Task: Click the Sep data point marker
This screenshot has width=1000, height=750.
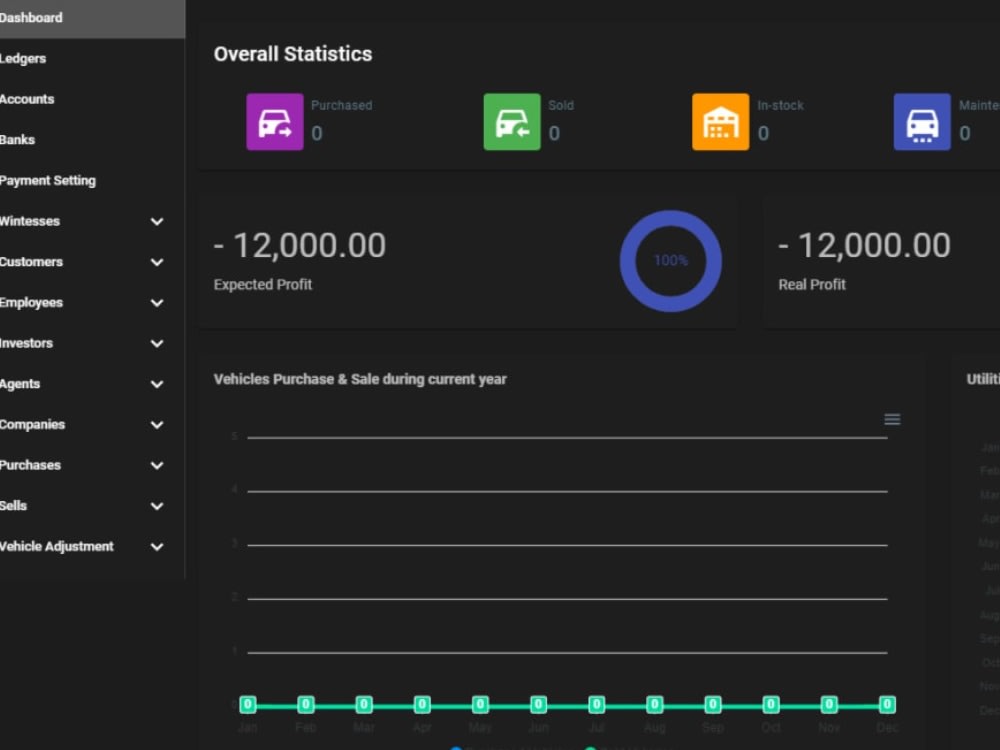Action: pos(713,705)
